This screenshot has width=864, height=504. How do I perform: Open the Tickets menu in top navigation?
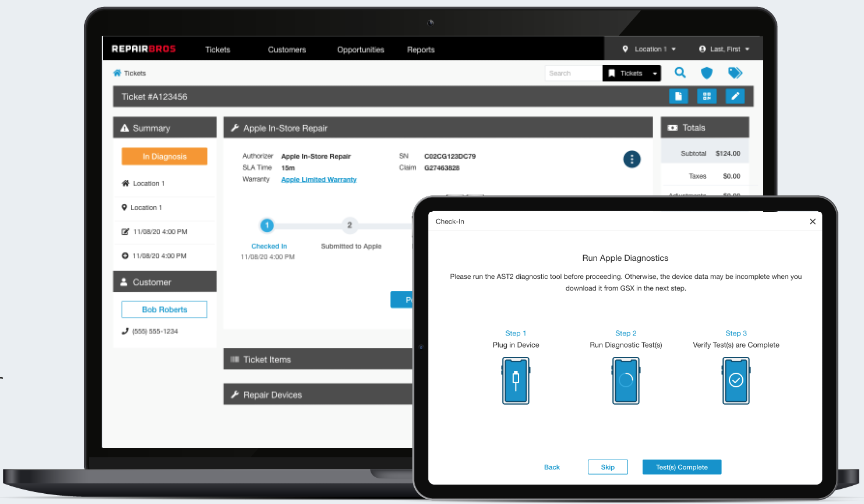point(218,50)
